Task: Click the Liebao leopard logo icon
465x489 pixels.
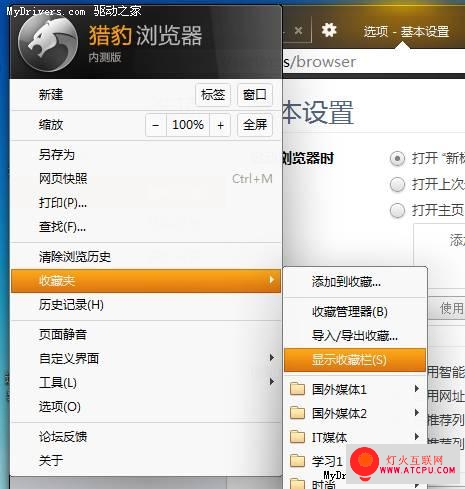Action: pos(48,42)
